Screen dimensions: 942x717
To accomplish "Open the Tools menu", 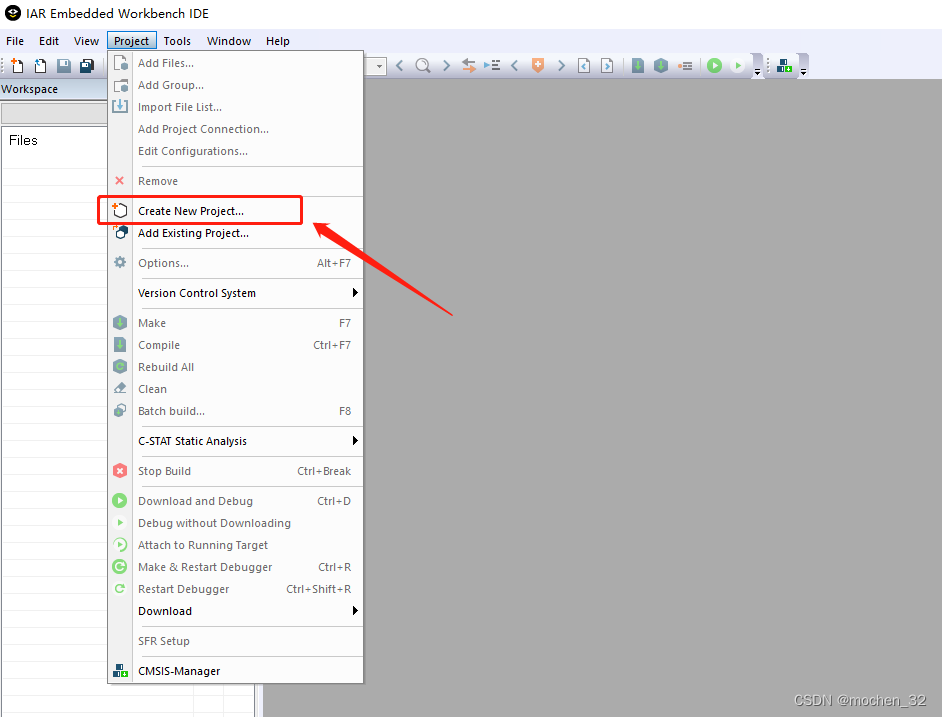I will pyautogui.click(x=177, y=41).
